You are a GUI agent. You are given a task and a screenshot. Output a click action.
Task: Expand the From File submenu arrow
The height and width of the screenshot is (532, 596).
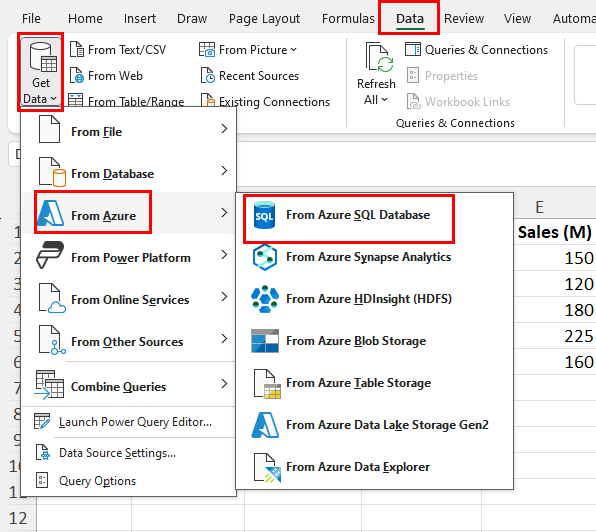pos(224,129)
